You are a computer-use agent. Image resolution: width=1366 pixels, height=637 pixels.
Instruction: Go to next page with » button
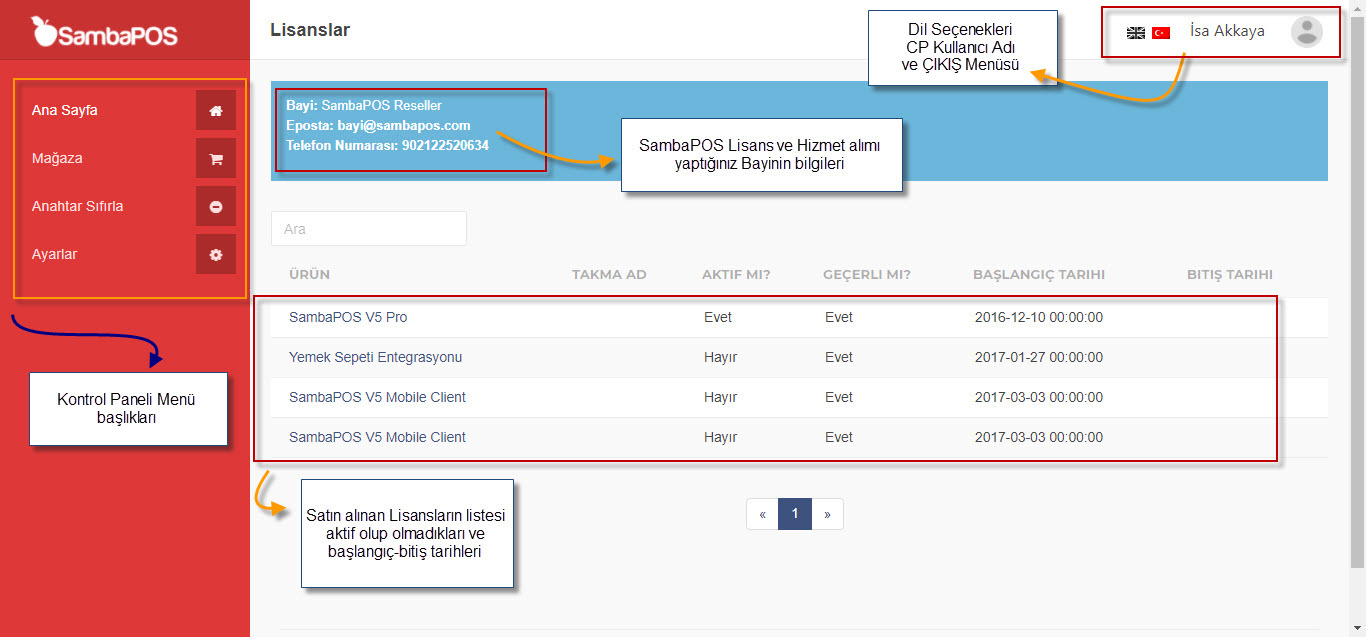[x=828, y=514]
